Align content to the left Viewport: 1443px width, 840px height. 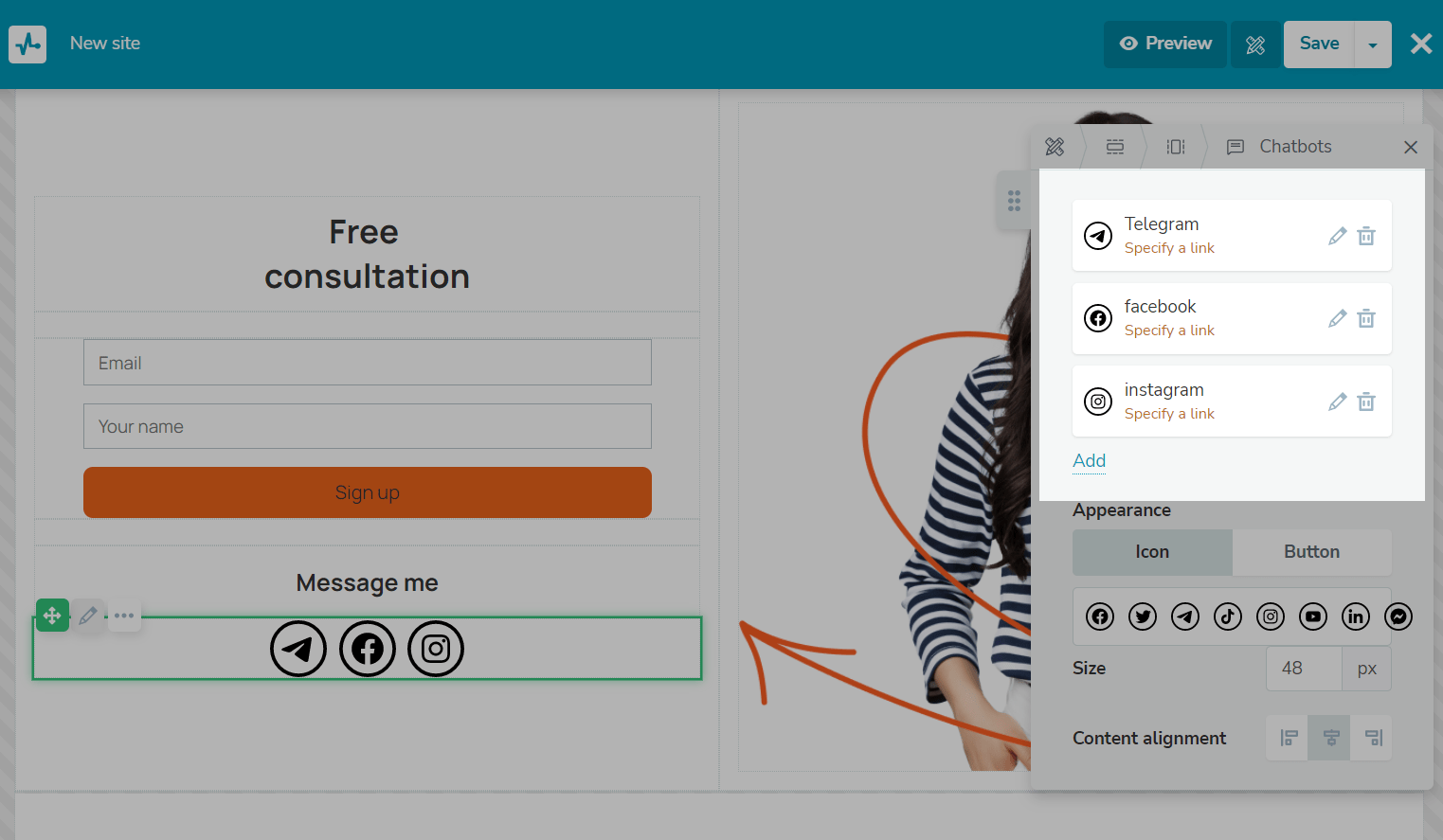[1289, 738]
